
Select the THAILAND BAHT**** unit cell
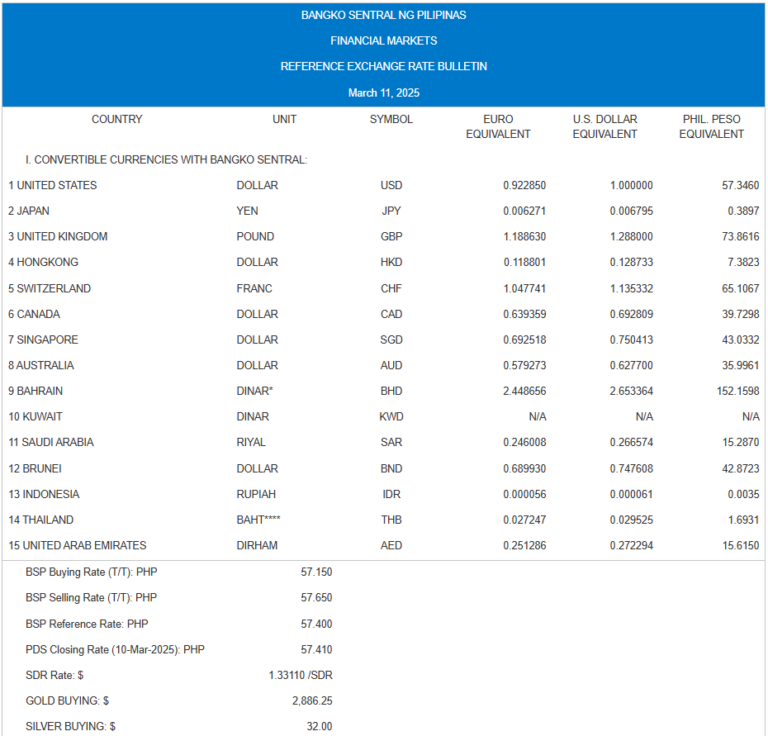tap(259, 520)
